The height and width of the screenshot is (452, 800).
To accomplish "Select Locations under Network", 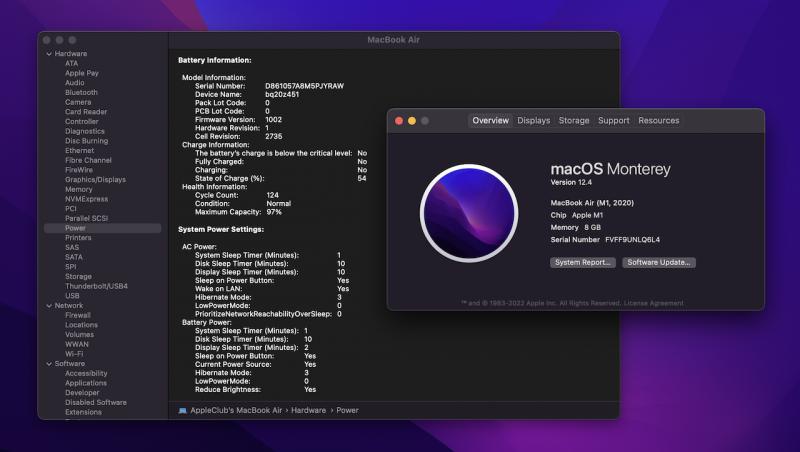I will (81, 325).
